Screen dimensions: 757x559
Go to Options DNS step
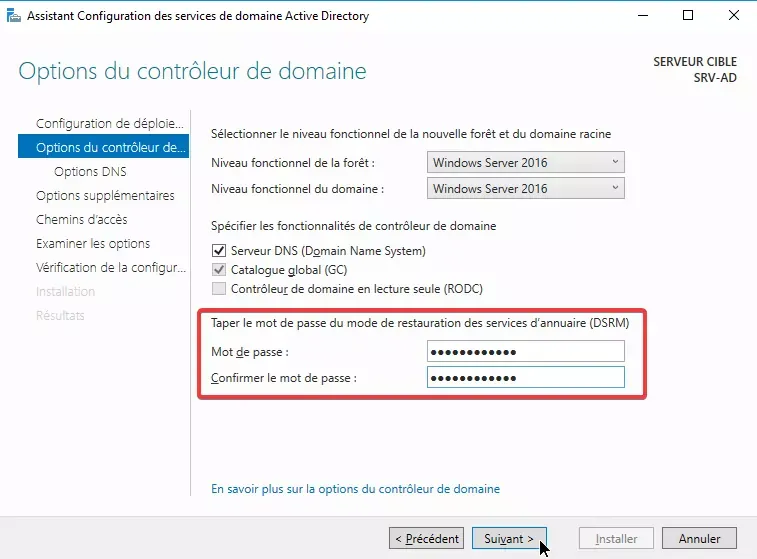point(90,172)
